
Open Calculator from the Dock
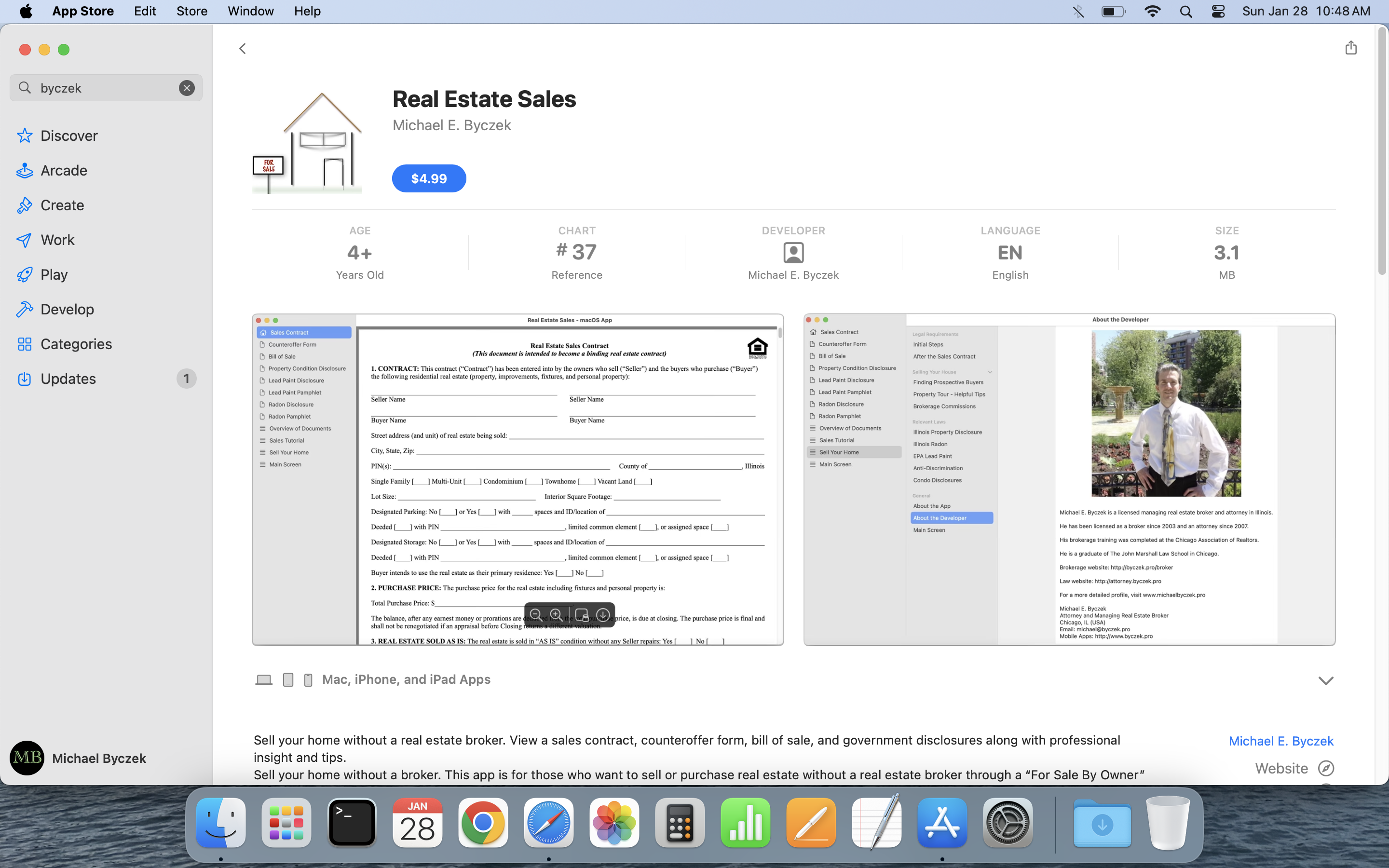coord(680,822)
